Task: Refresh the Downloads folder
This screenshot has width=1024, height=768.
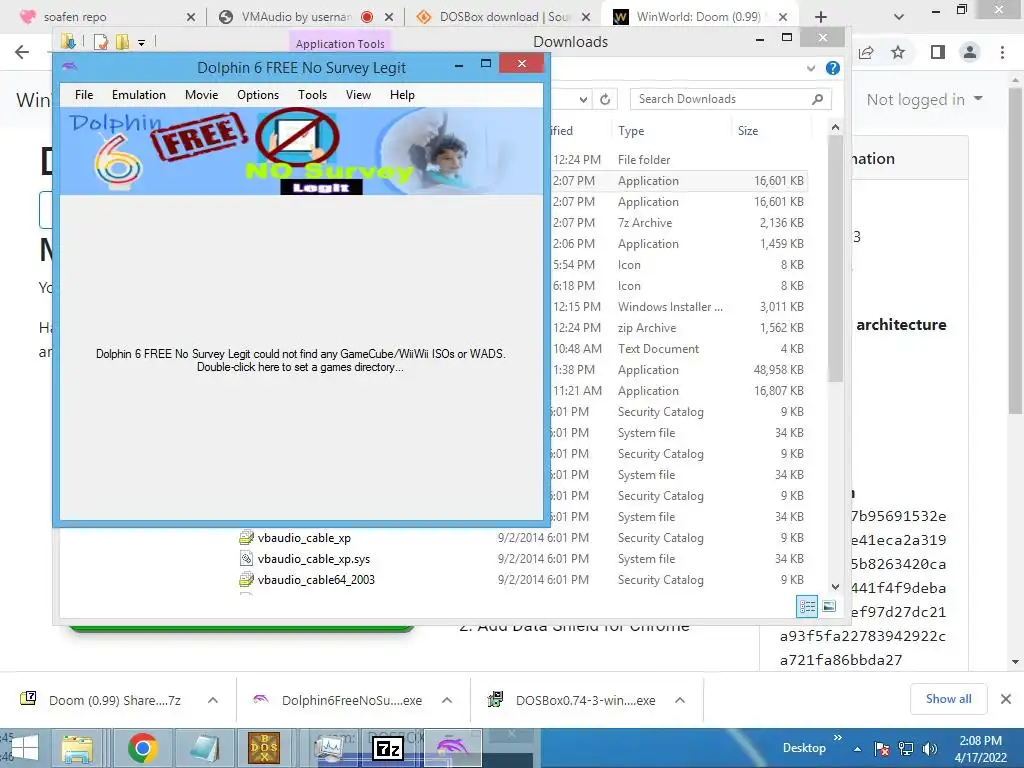Action: coord(605,99)
